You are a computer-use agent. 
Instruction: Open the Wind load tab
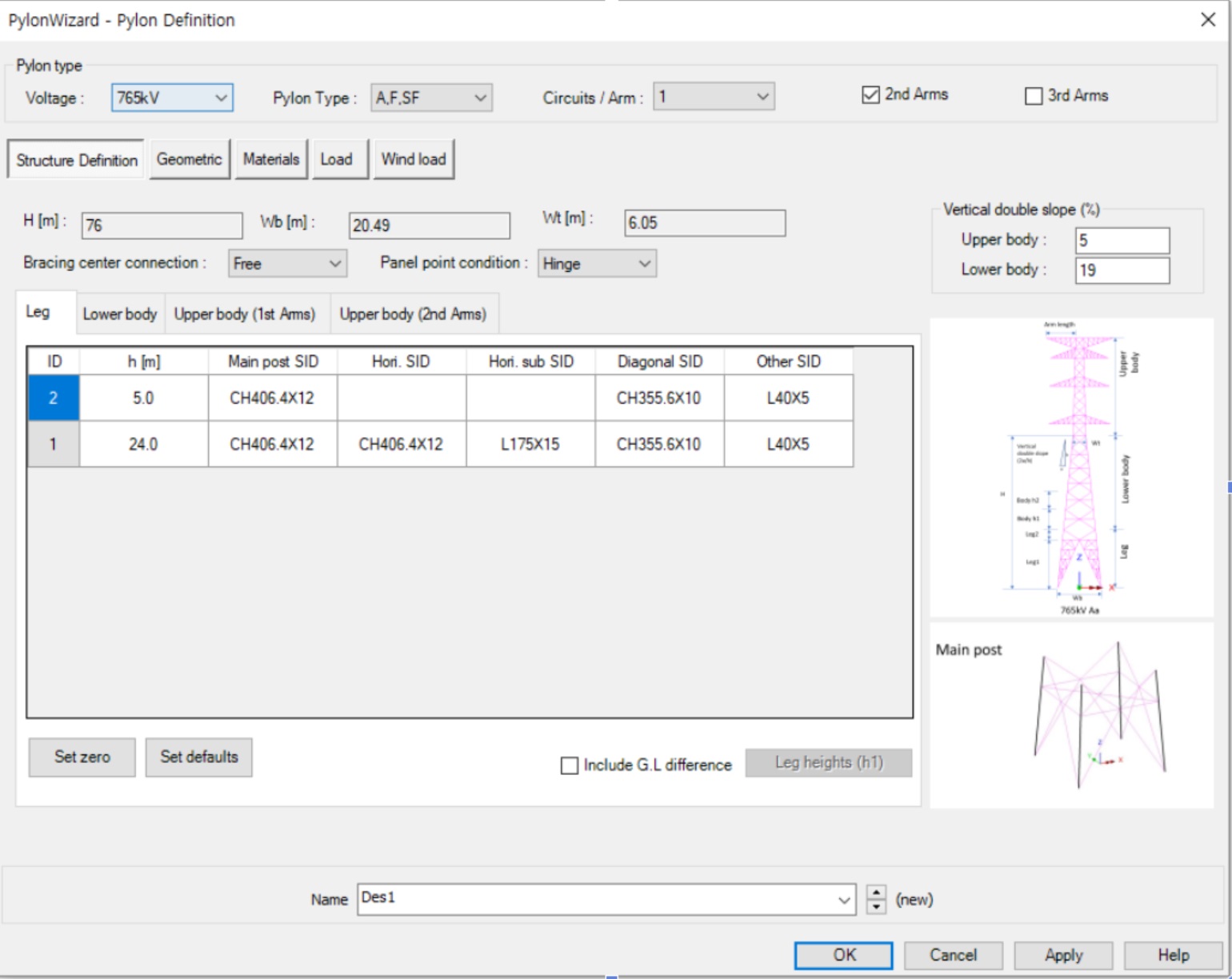point(413,159)
